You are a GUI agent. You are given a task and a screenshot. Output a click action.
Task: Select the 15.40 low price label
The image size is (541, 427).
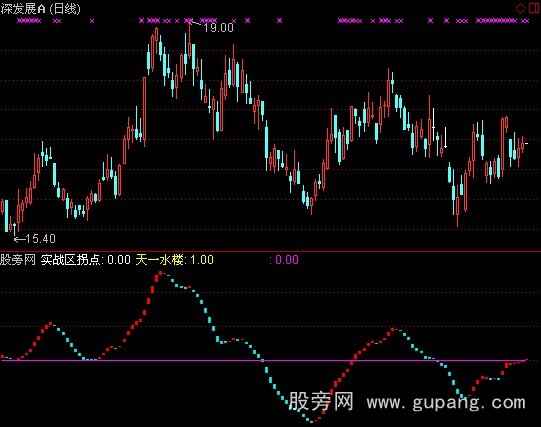[x=40, y=239]
